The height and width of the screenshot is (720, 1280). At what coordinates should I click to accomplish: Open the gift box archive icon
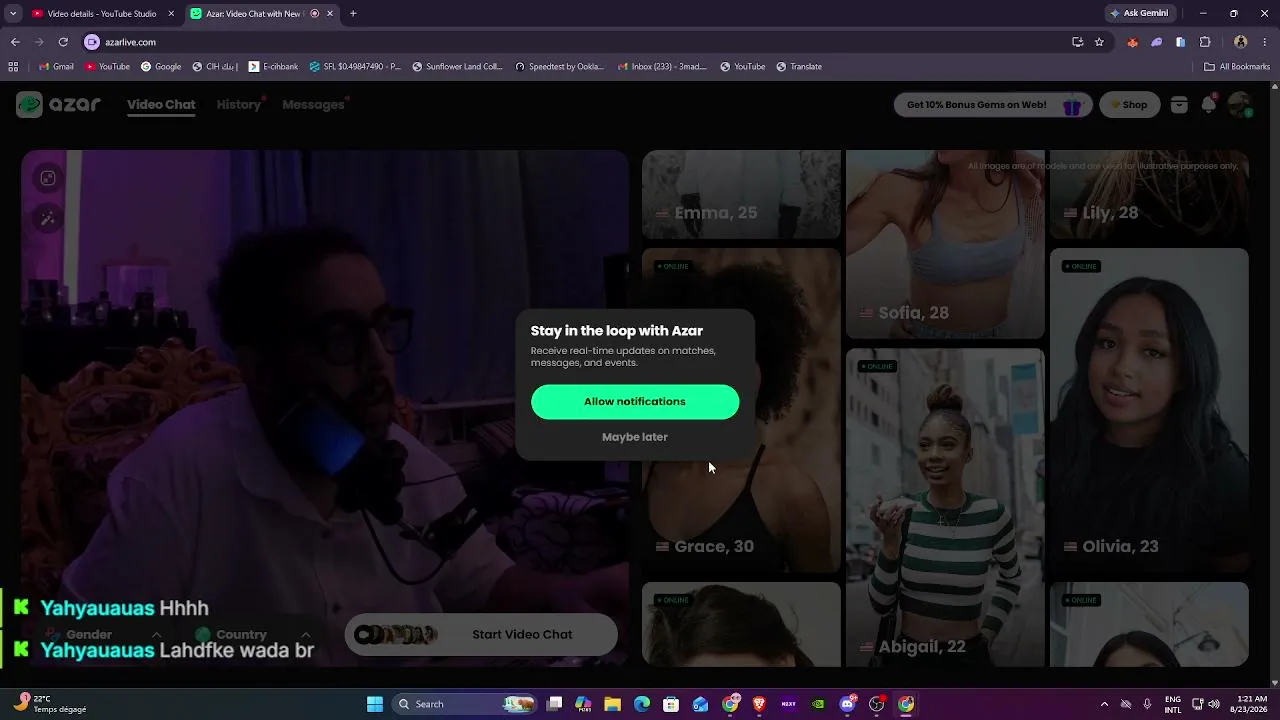(x=1179, y=105)
